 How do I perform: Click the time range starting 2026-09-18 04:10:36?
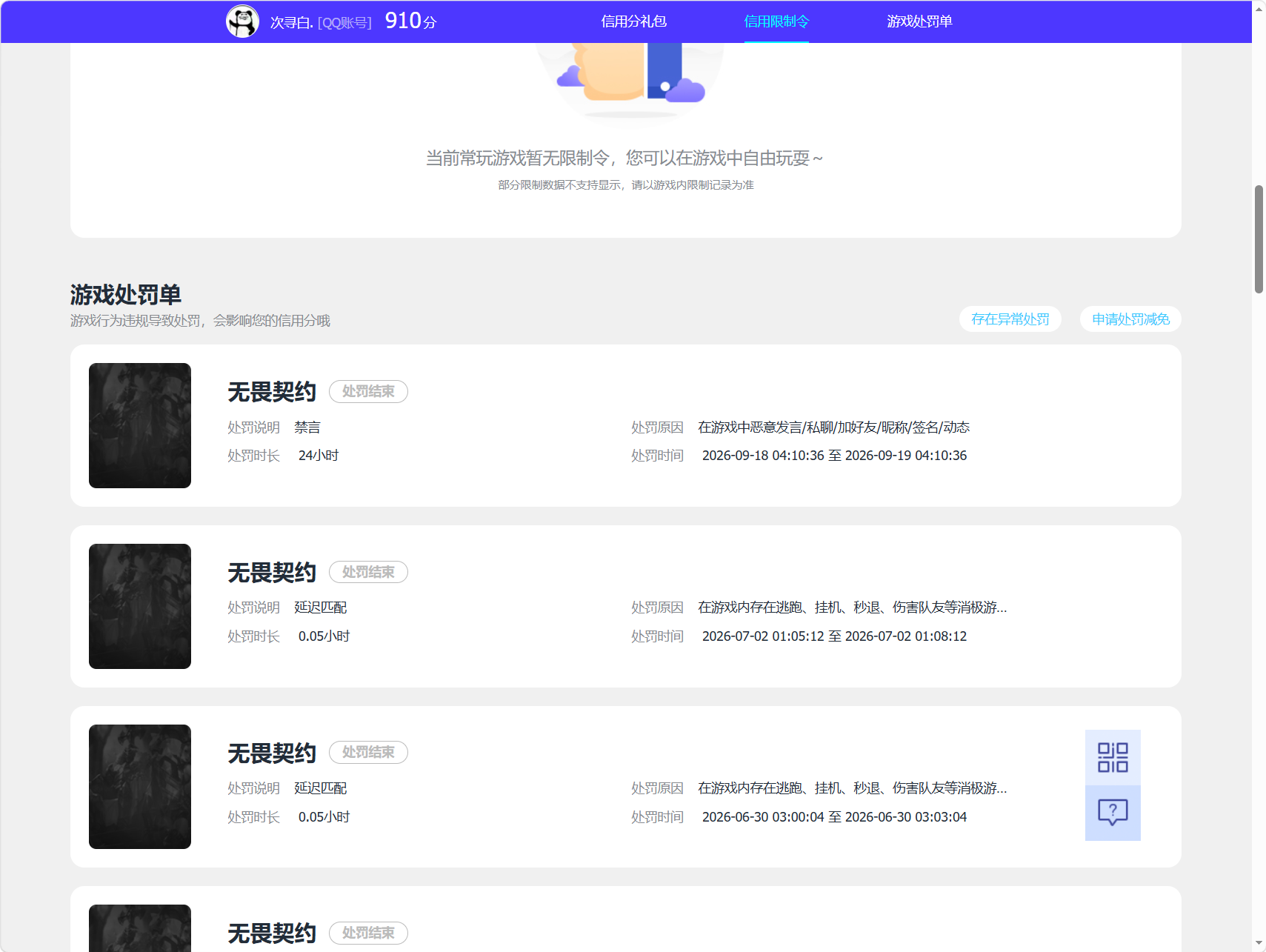coord(834,456)
